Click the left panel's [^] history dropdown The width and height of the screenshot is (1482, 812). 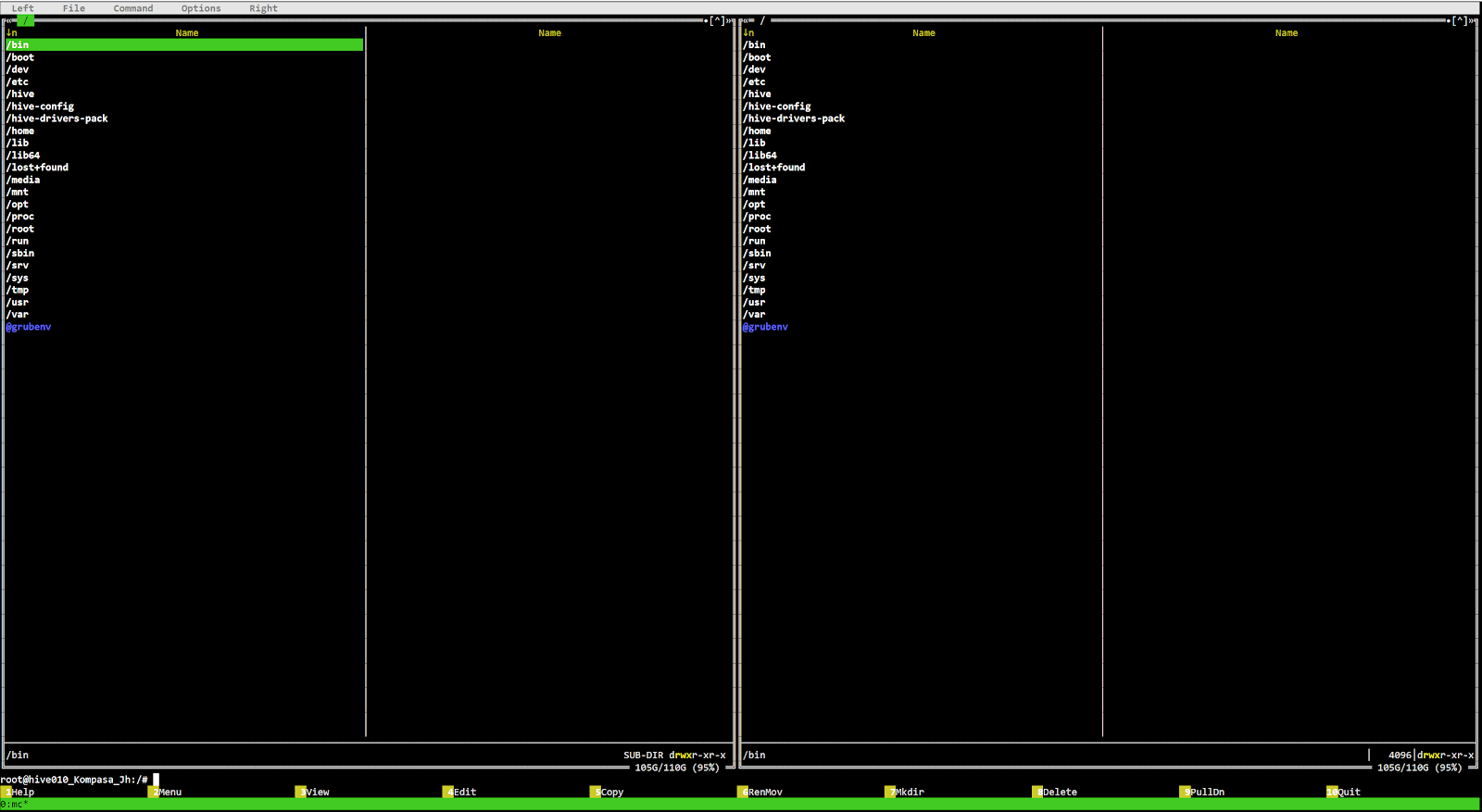(x=718, y=20)
